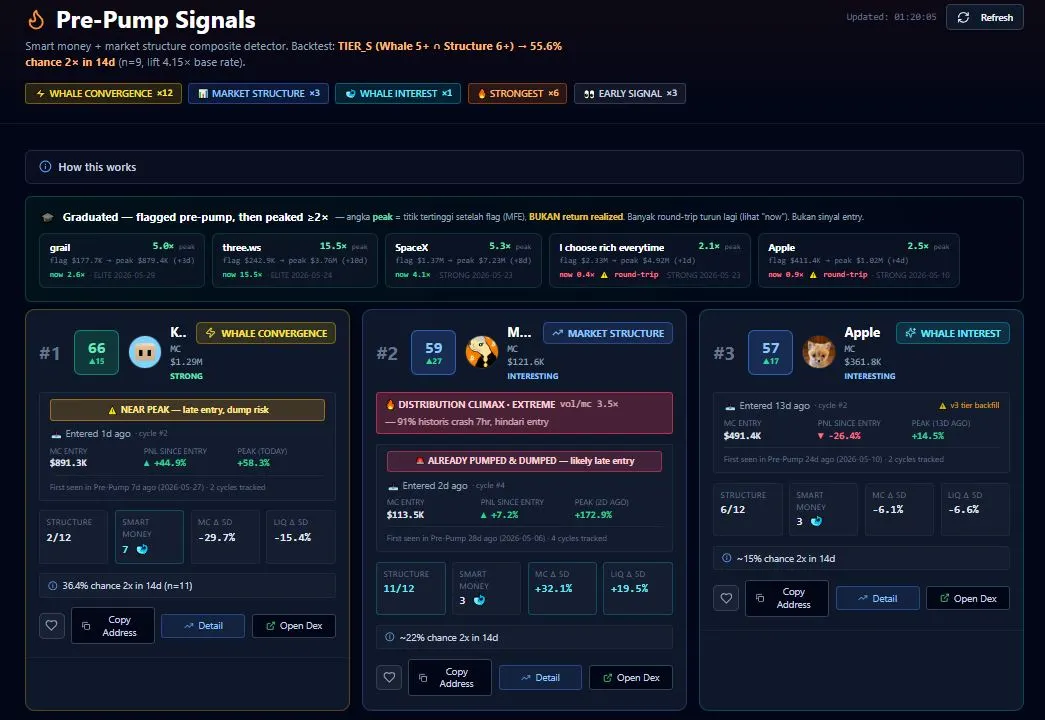
Task: Click the info icon beside 36.4% chance 2x
Action: click(53, 585)
